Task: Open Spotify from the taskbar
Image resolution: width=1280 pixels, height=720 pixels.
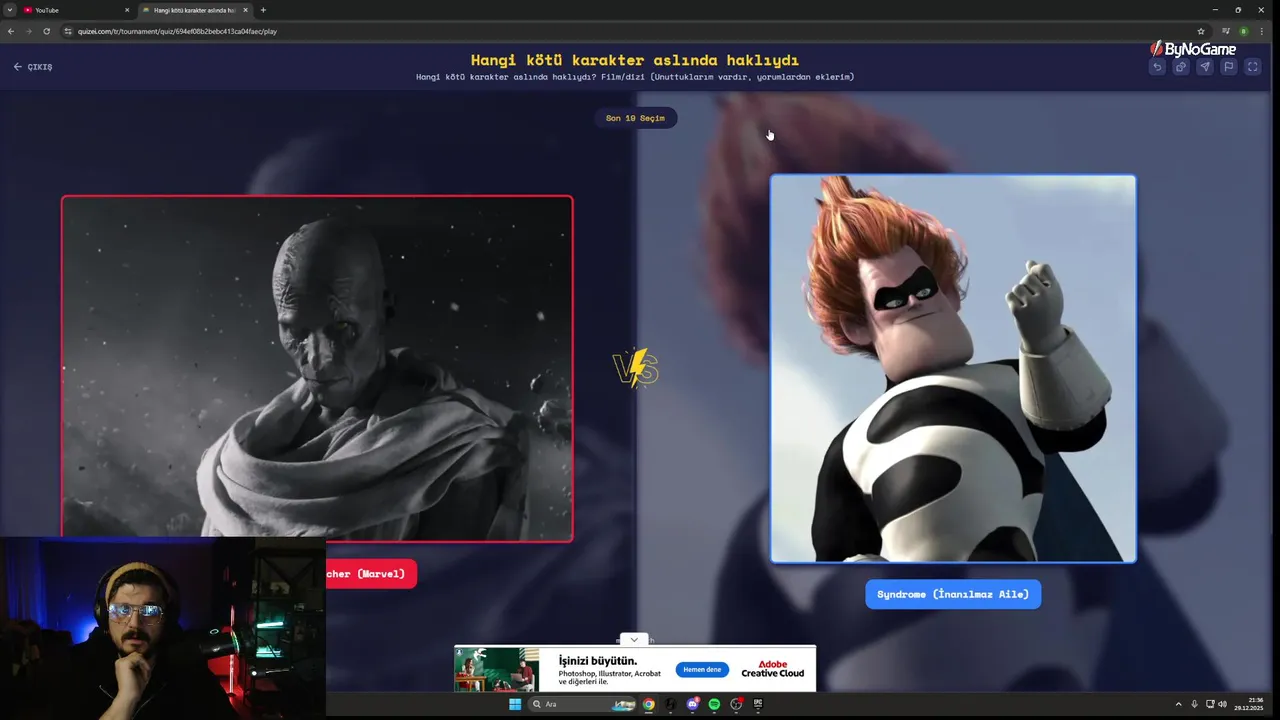Action: click(714, 704)
